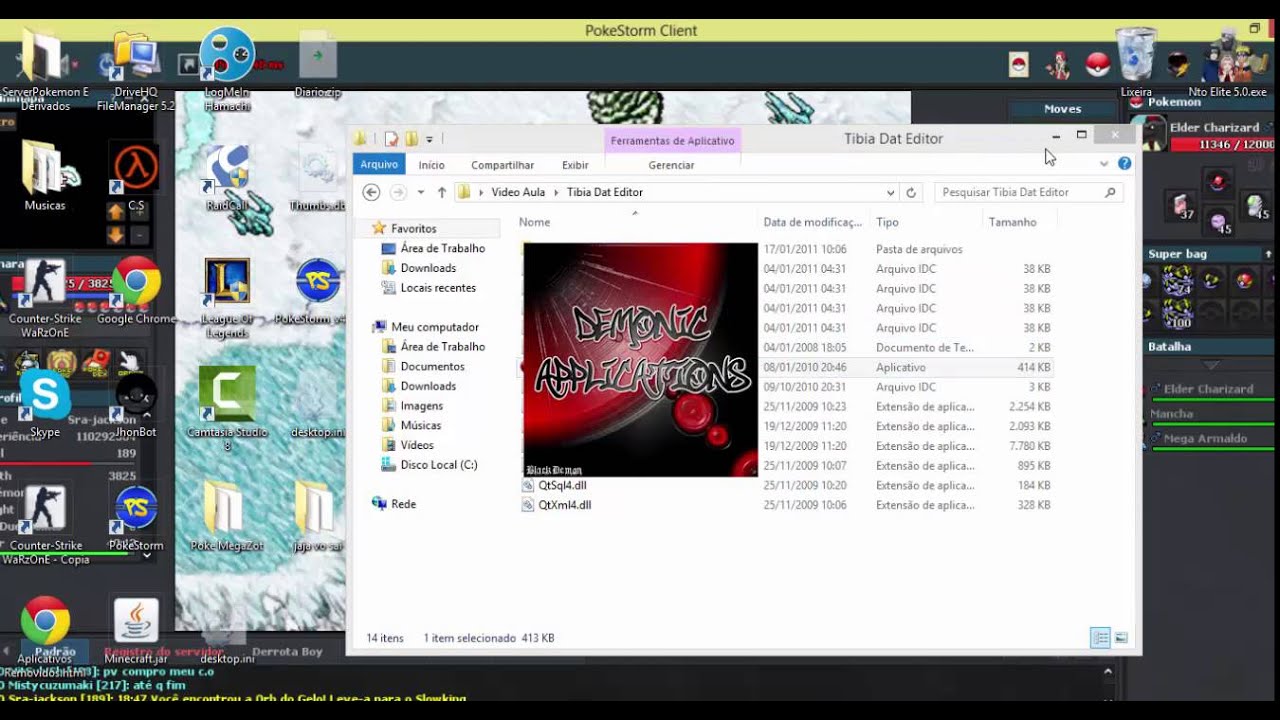This screenshot has height=720, width=1280.
Task: Open the Gerenciar ribbon tab
Action: pyautogui.click(x=671, y=165)
